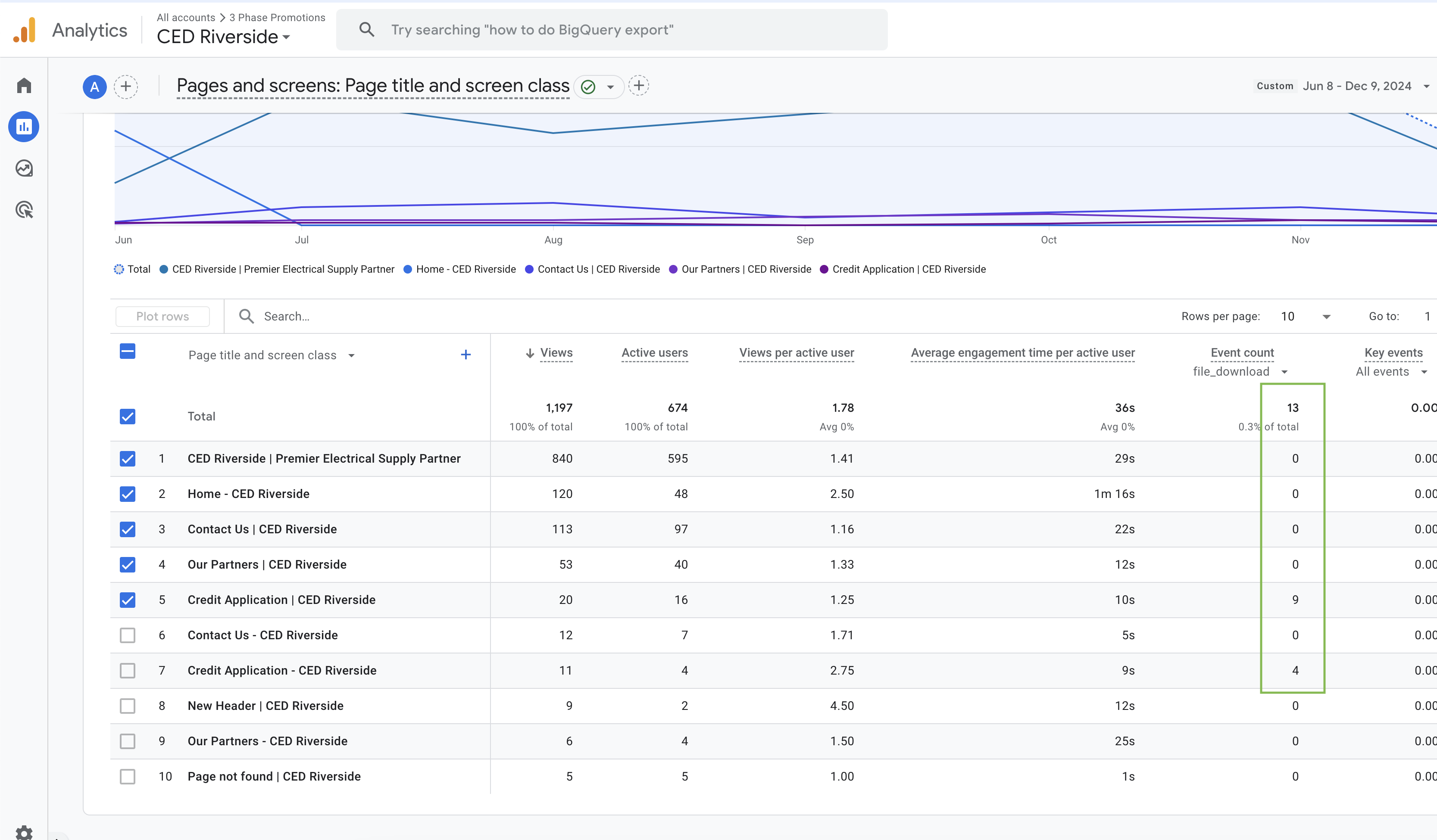Open the Explore section in sidebar
The image size is (1437, 840).
pyautogui.click(x=24, y=168)
